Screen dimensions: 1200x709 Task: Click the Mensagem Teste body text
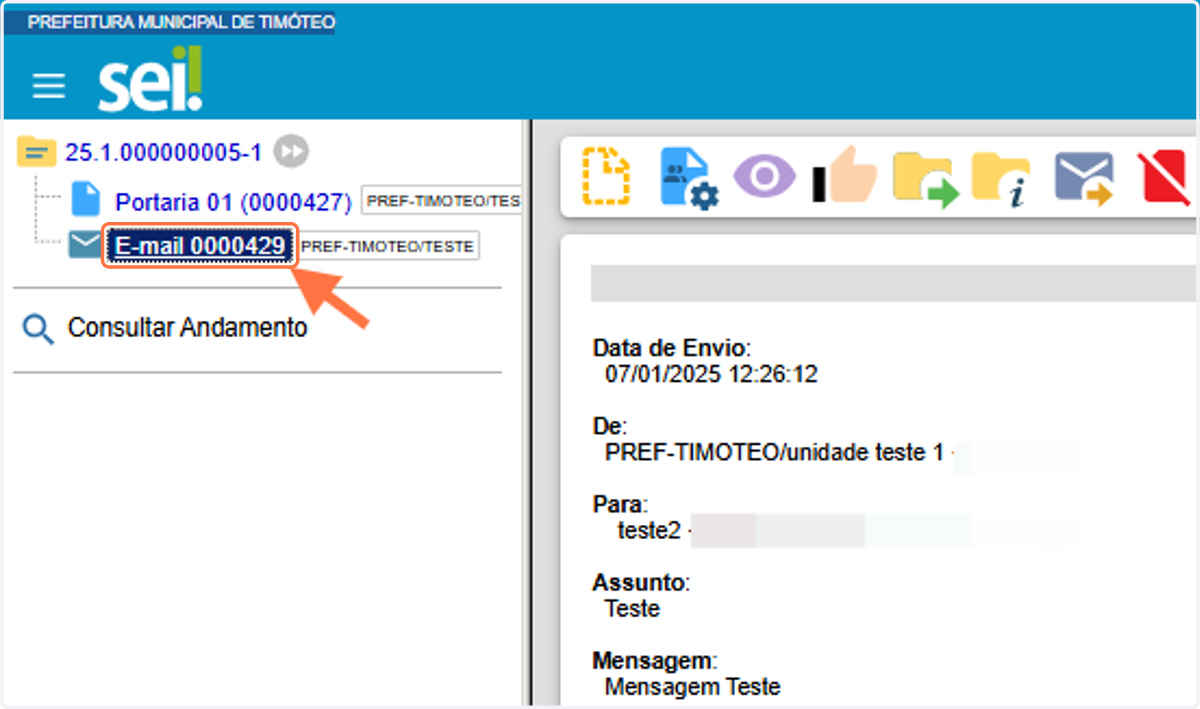[x=692, y=687]
